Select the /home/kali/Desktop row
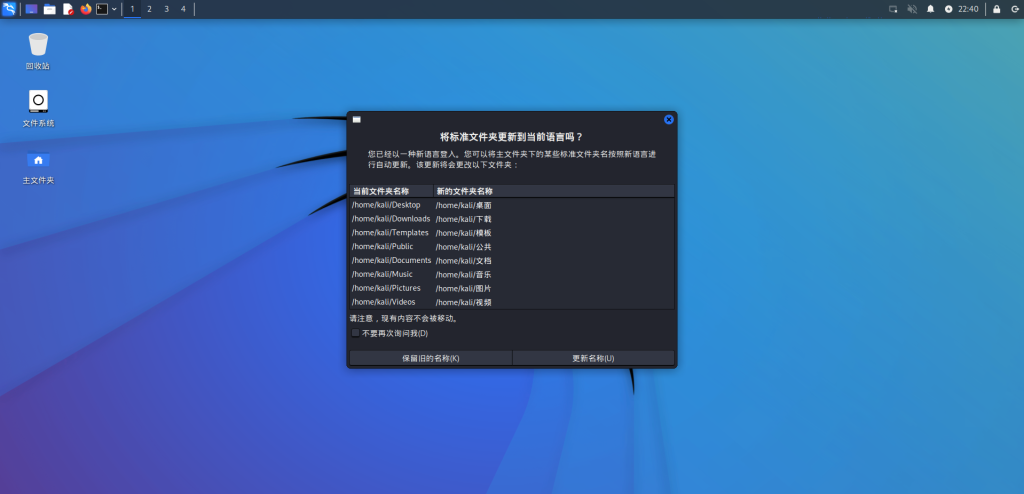 pyautogui.click(x=512, y=205)
